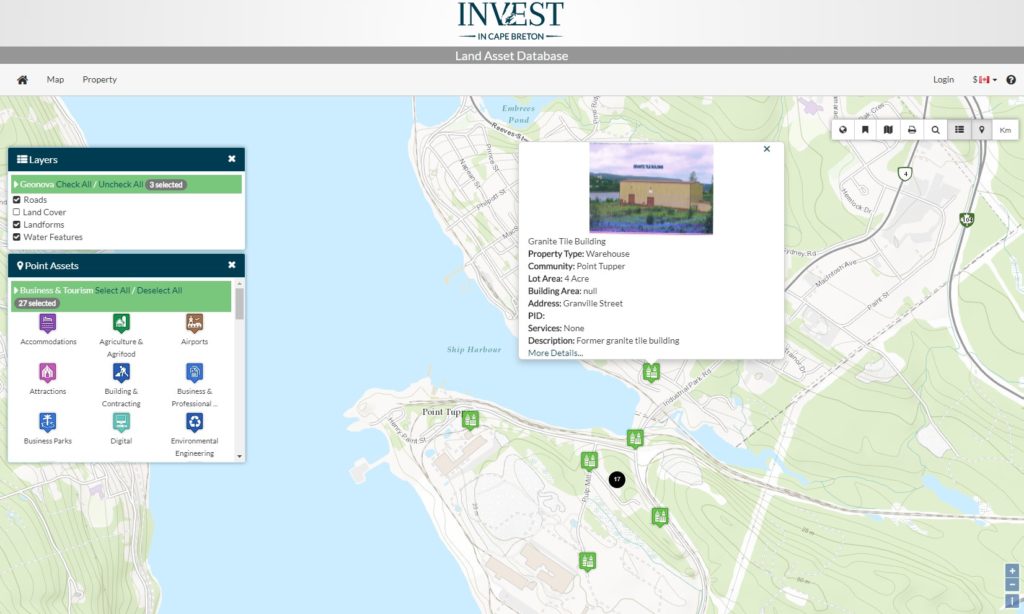Open the currency selector dropdown
This screenshot has height=614, width=1024.
pyautogui.click(x=985, y=79)
